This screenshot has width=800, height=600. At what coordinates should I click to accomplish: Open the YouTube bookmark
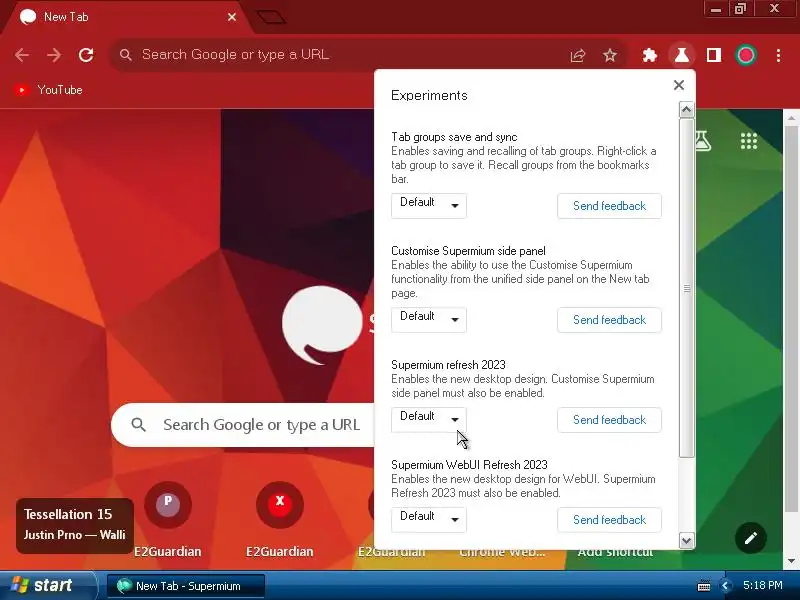coord(48,90)
